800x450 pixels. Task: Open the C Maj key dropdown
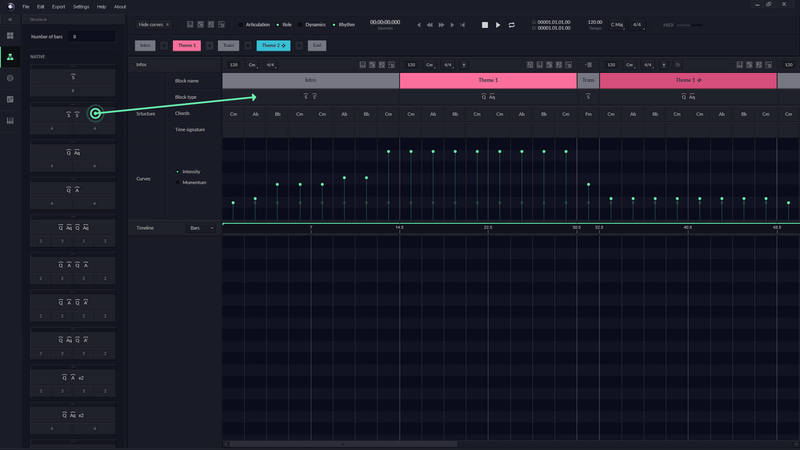click(x=617, y=24)
